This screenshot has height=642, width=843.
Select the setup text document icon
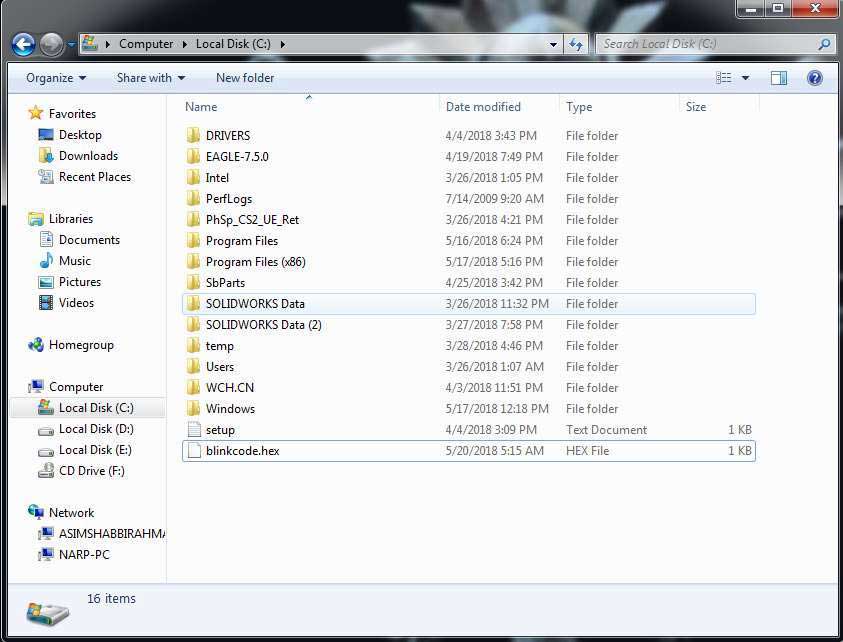tap(194, 429)
